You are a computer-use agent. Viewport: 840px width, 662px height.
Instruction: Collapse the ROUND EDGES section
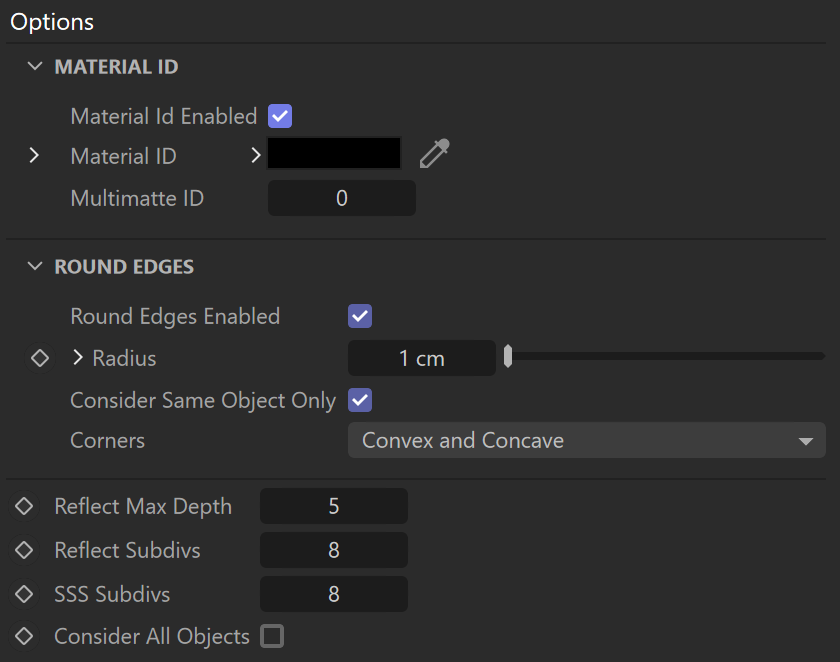[35, 266]
